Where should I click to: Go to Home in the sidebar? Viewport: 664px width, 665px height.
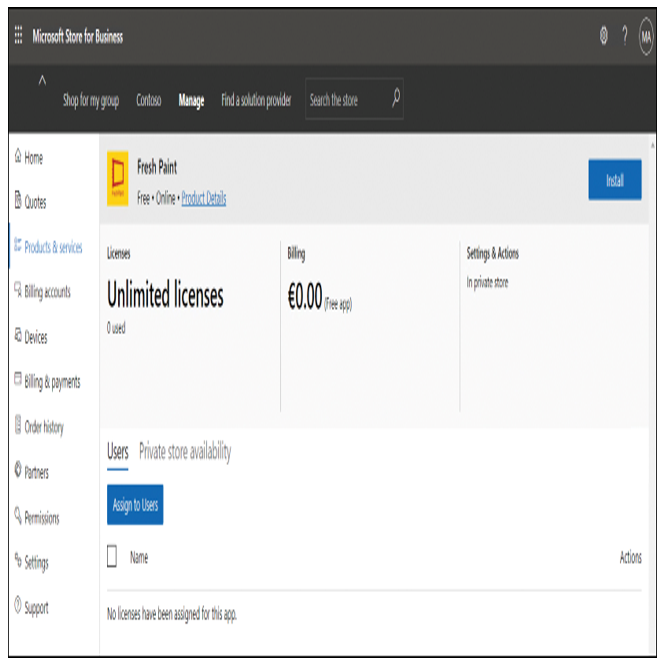33,158
